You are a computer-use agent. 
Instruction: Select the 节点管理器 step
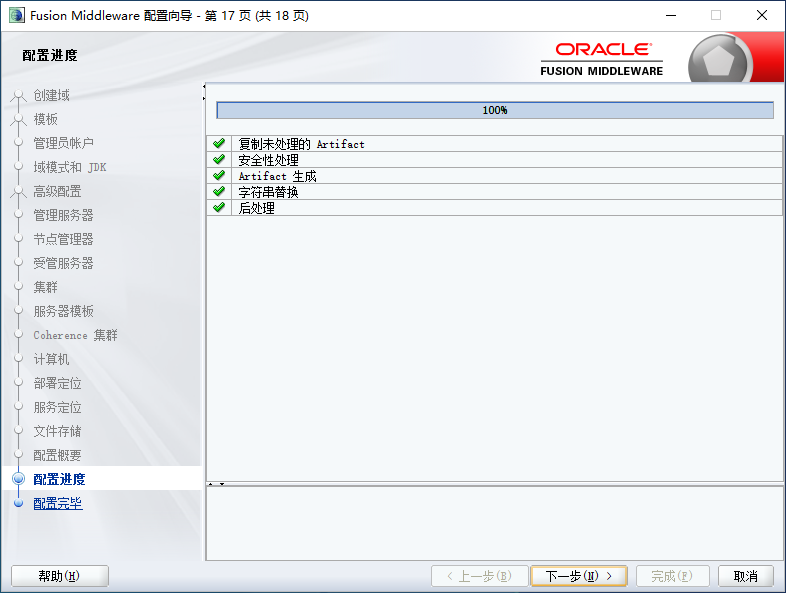(x=63, y=239)
